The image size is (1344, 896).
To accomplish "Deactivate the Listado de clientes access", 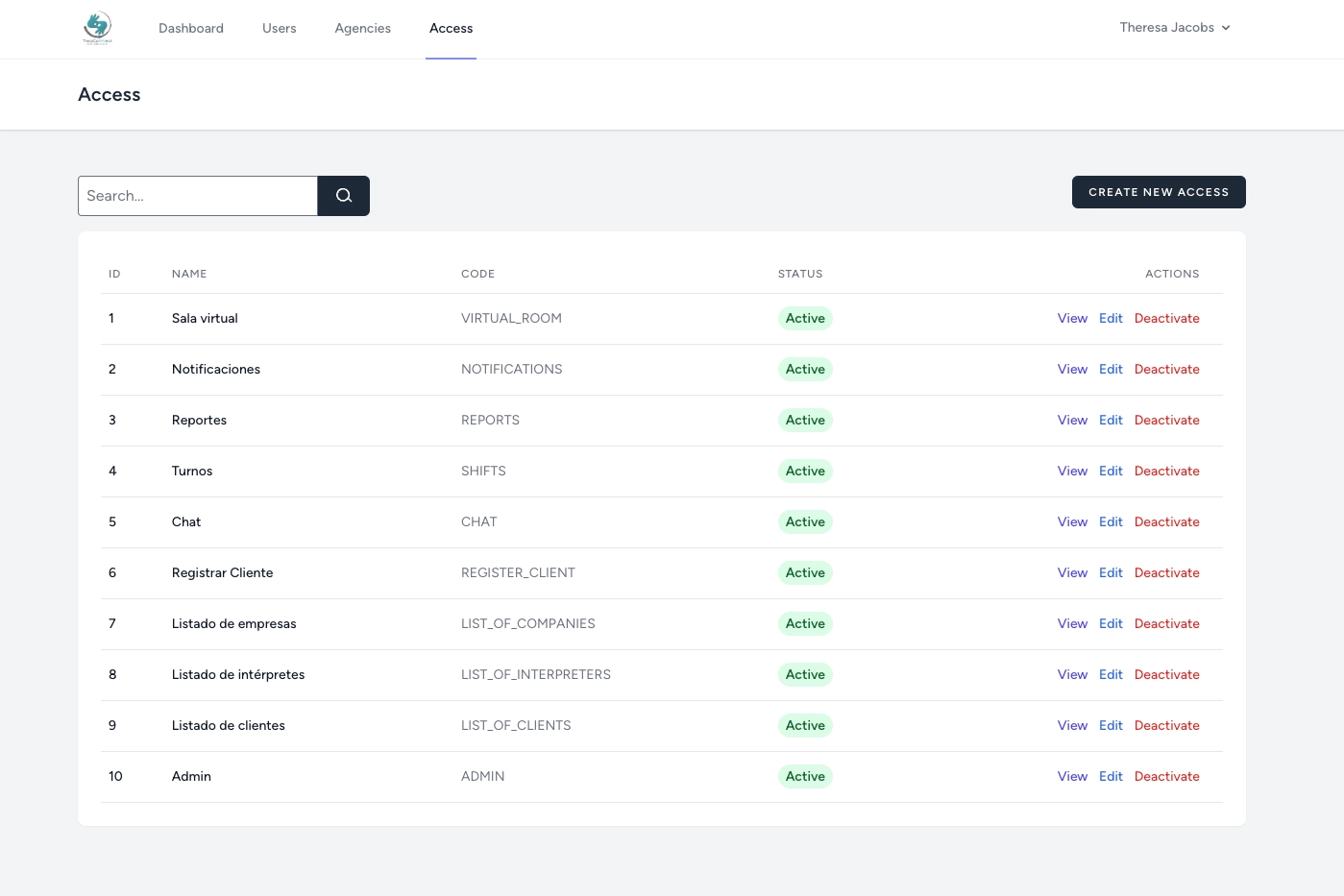I will click(x=1166, y=726).
